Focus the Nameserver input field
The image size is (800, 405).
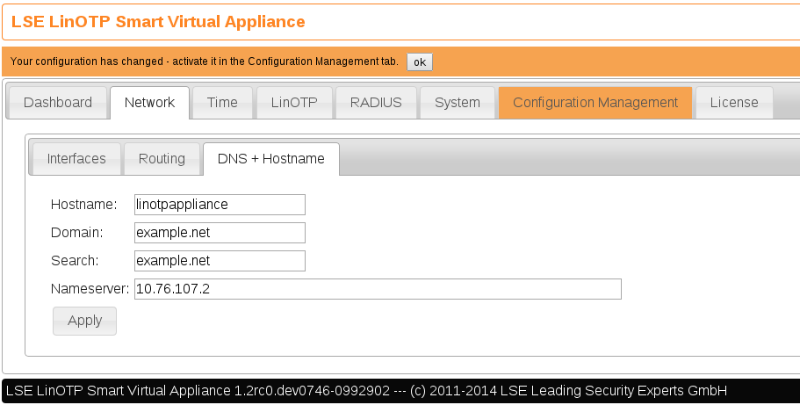click(378, 289)
